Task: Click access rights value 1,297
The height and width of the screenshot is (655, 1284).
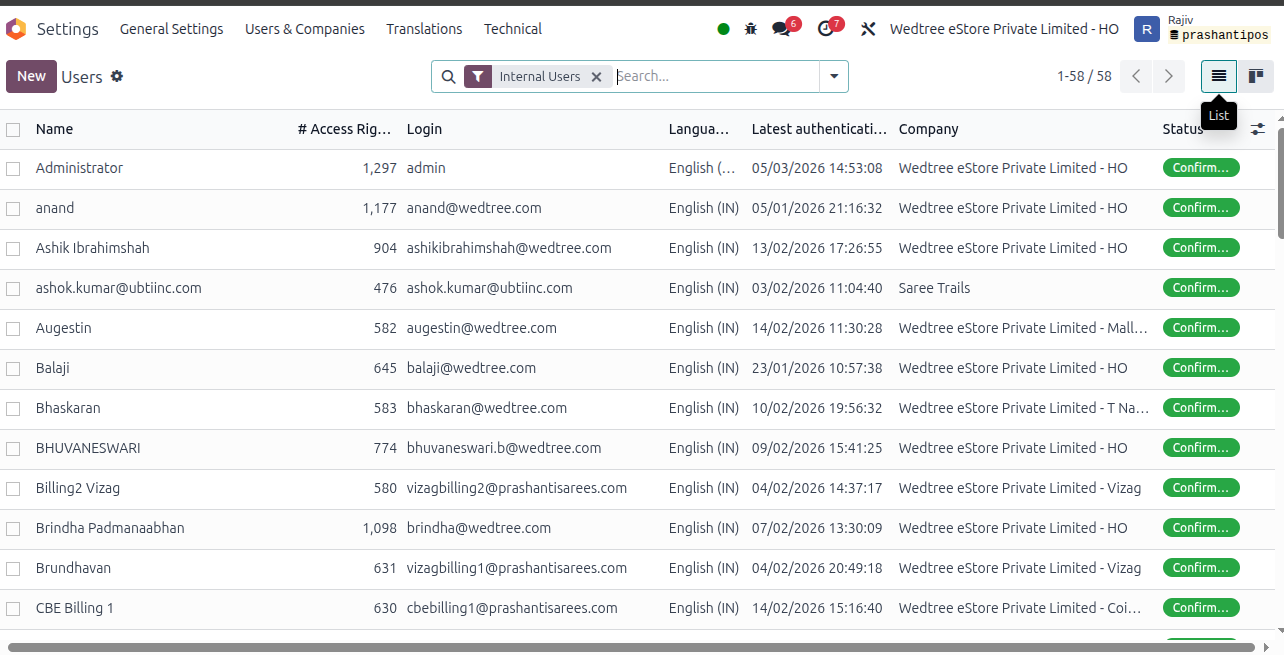Action: click(x=380, y=168)
